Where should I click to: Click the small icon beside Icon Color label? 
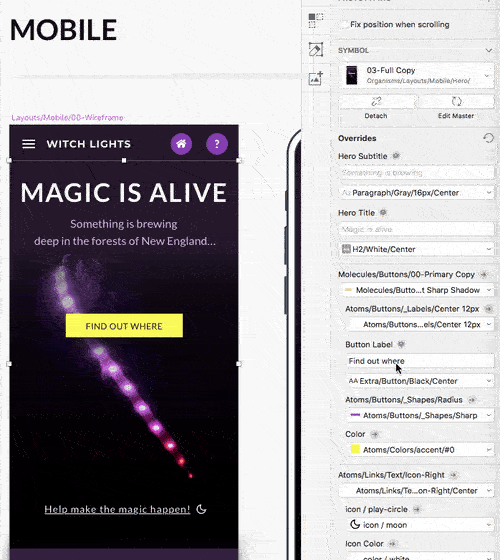click(x=392, y=544)
